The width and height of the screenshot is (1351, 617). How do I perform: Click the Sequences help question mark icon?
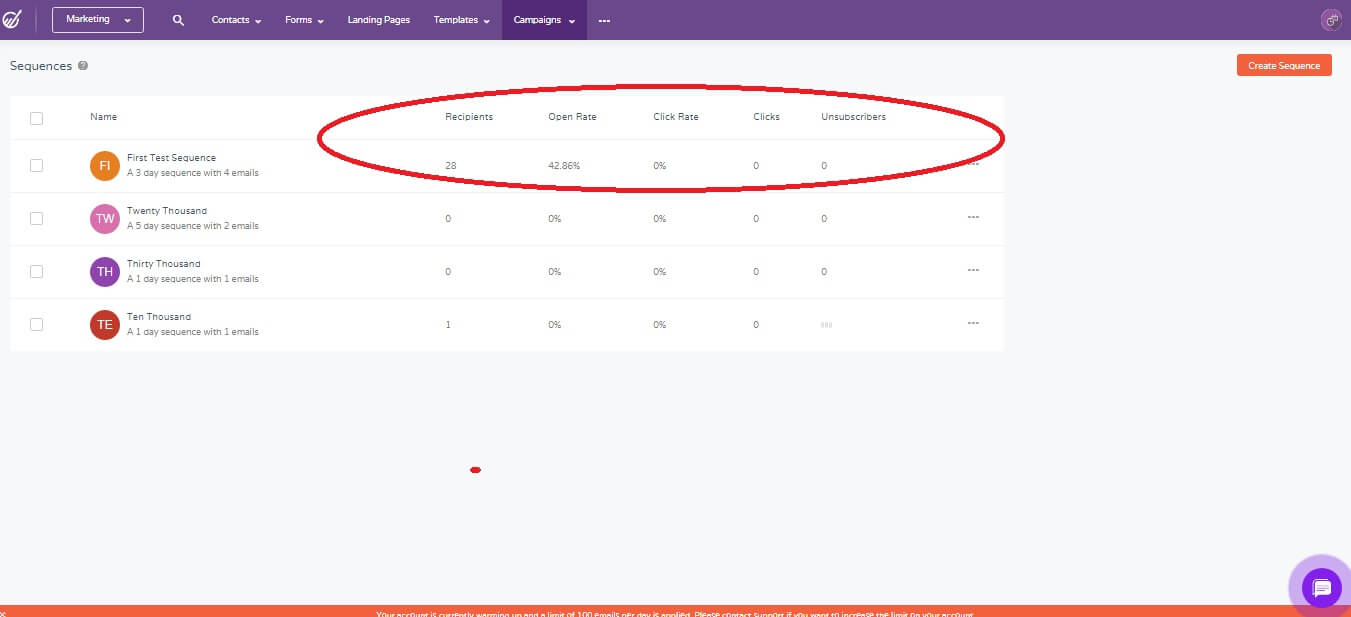click(83, 66)
